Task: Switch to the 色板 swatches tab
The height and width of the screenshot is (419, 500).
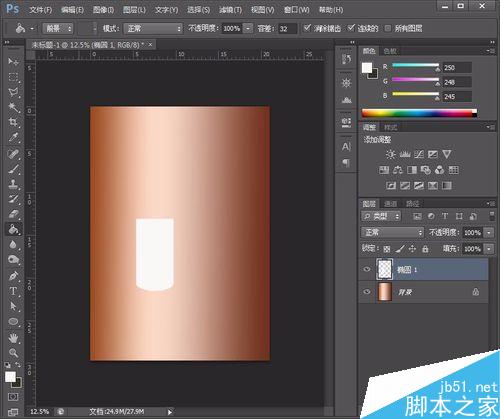Action: (390, 51)
